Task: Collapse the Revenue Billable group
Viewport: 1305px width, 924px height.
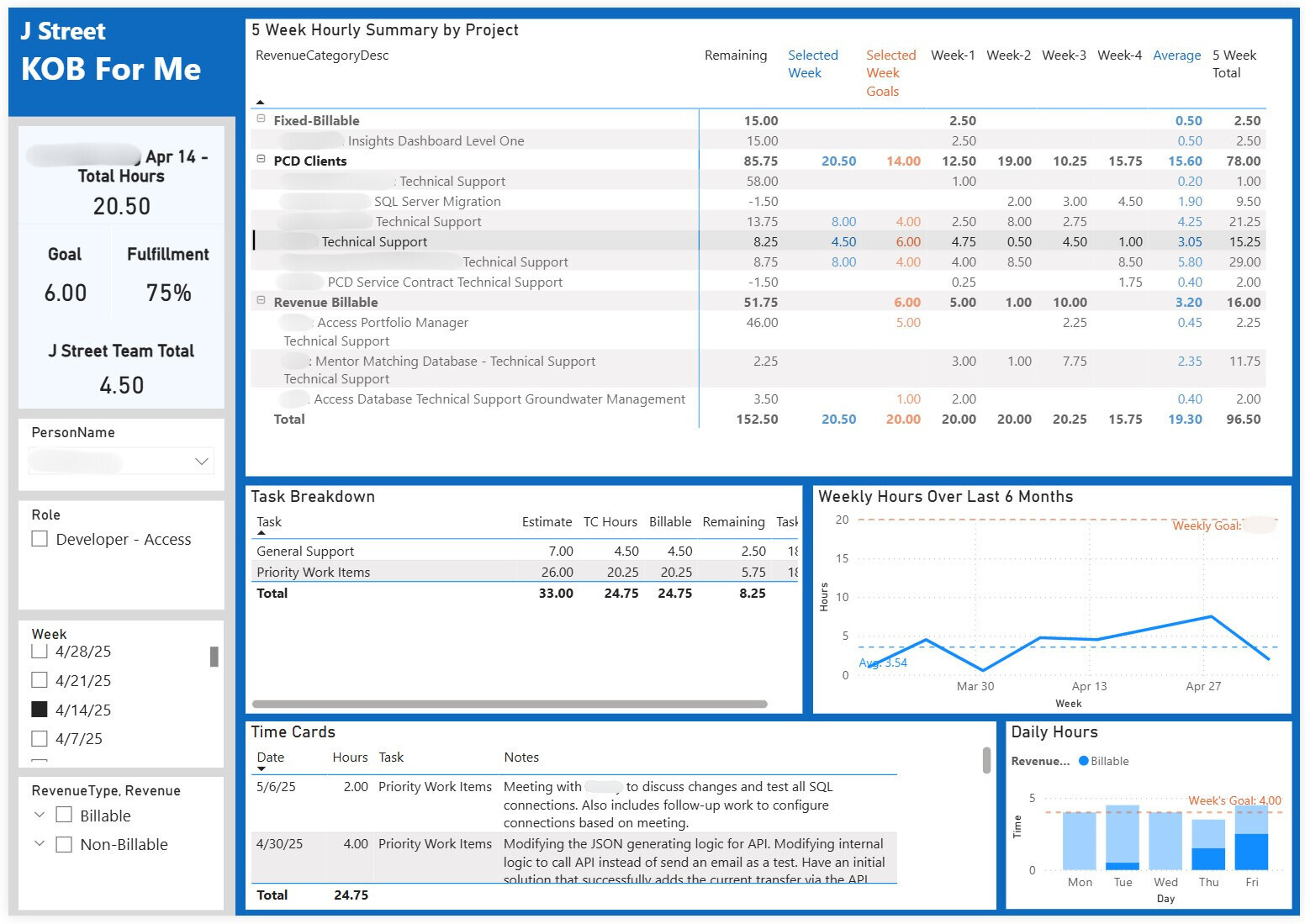Action: [x=261, y=301]
